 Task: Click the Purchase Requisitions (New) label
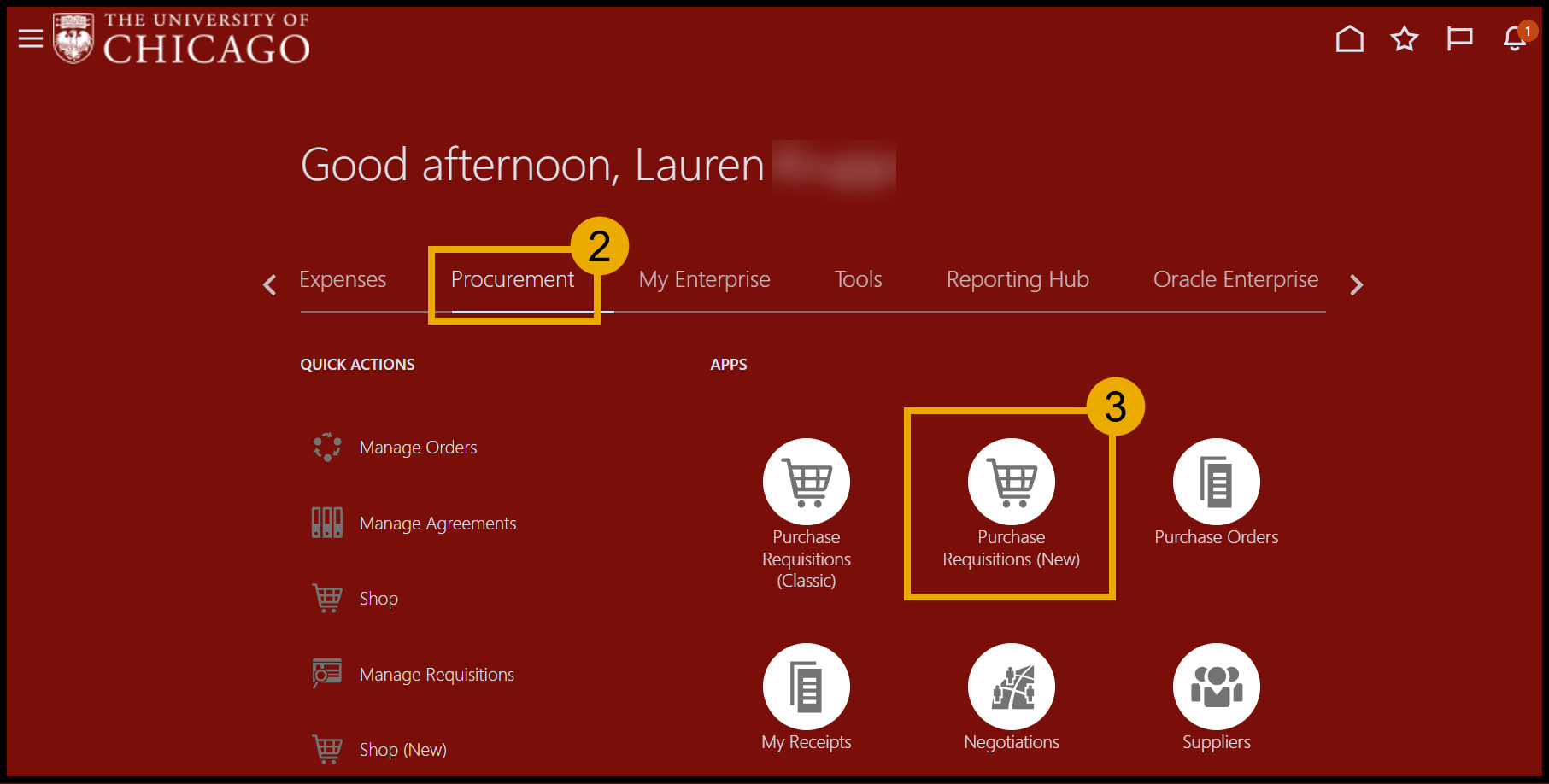pyautogui.click(x=1012, y=548)
